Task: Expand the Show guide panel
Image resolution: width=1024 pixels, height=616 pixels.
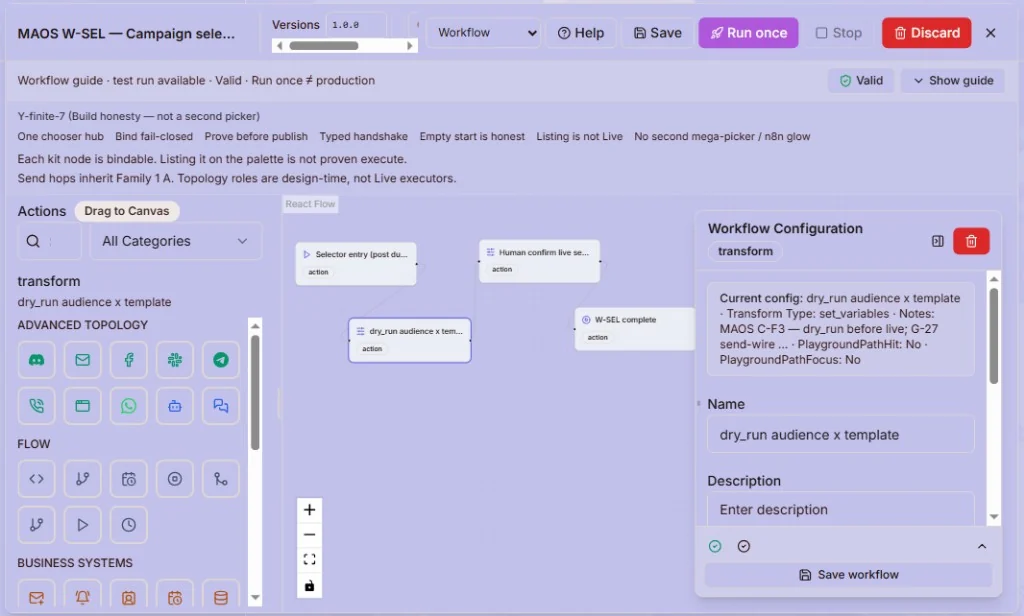Action: click(953, 80)
